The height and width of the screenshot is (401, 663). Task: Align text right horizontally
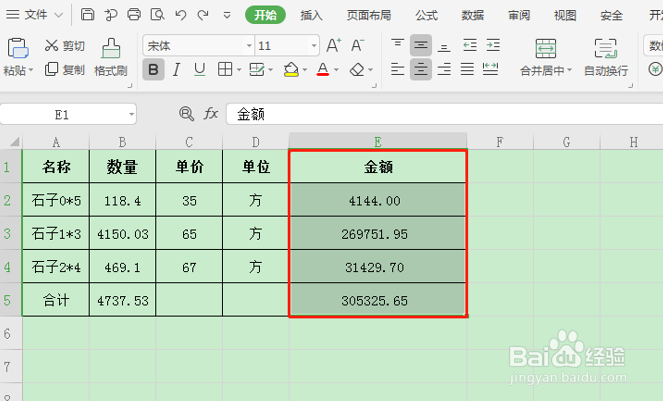click(x=444, y=69)
